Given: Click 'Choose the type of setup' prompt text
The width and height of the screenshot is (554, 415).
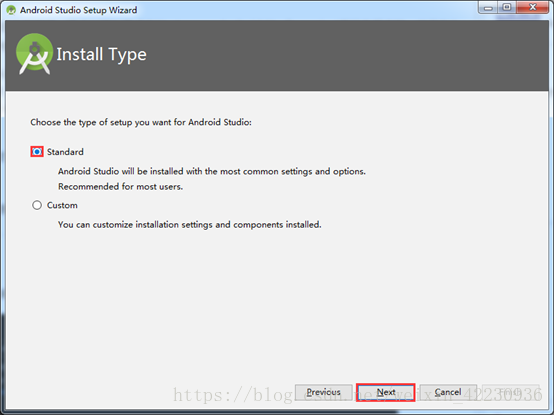Looking at the screenshot, I should tap(141, 122).
